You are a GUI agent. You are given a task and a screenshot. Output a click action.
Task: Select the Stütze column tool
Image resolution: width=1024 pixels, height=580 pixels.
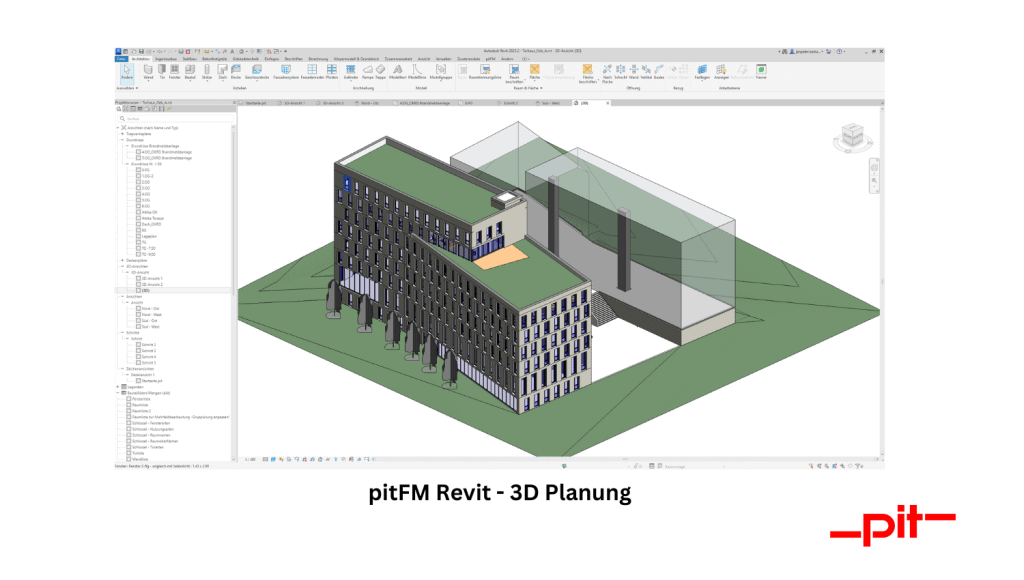click(x=207, y=72)
